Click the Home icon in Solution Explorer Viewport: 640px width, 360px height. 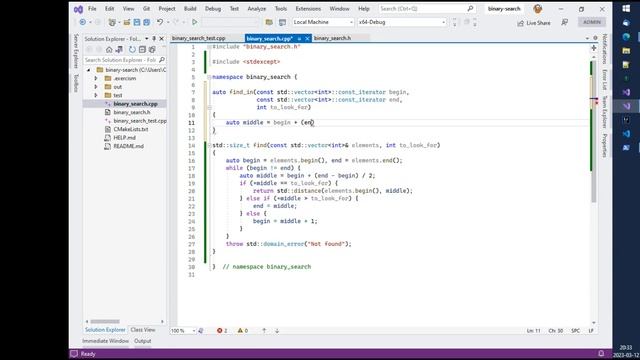[109, 49]
